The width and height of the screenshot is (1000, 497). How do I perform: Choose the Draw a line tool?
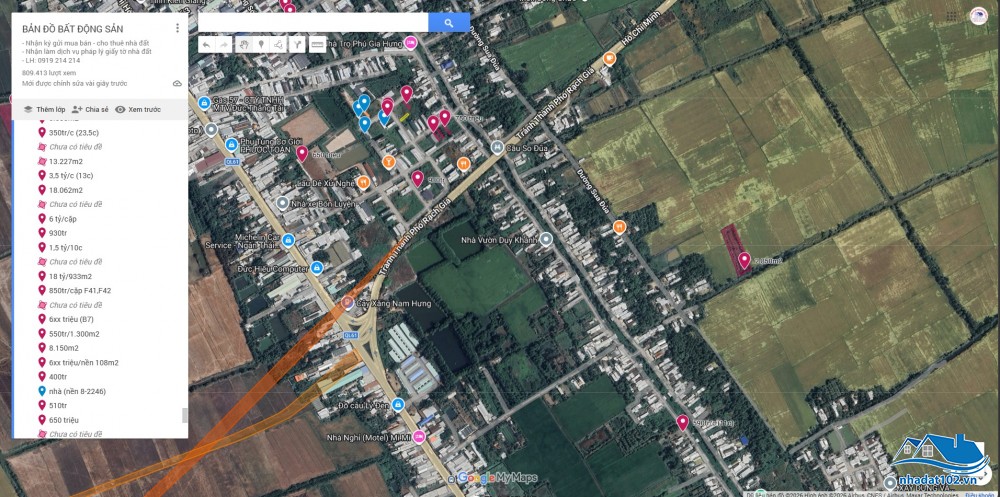278,45
